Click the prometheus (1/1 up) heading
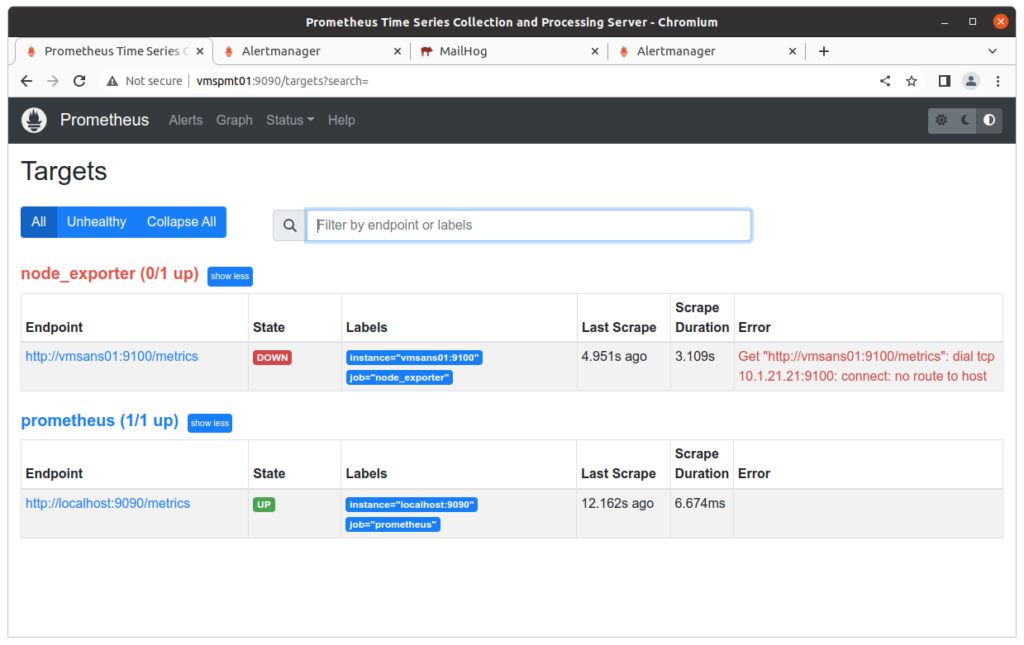 click(100, 420)
